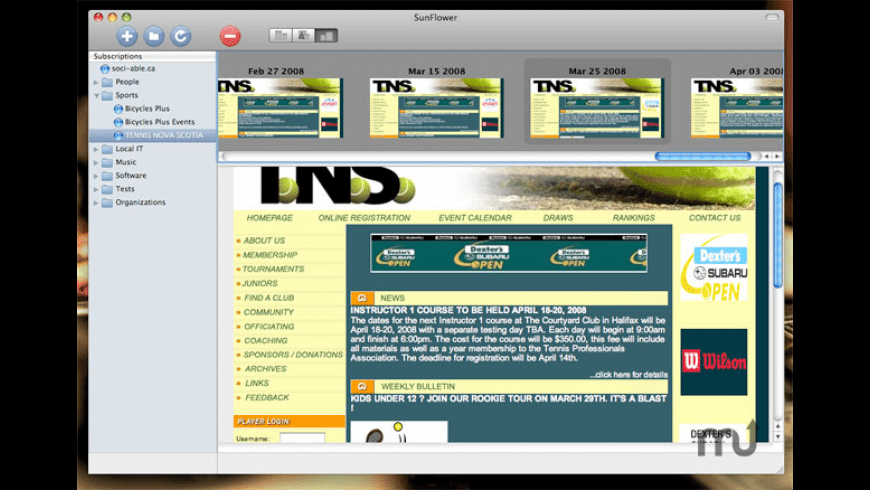Click the Wilson sponsor logo
The height and width of the screenshot is (490, 870).
point(714,362)
